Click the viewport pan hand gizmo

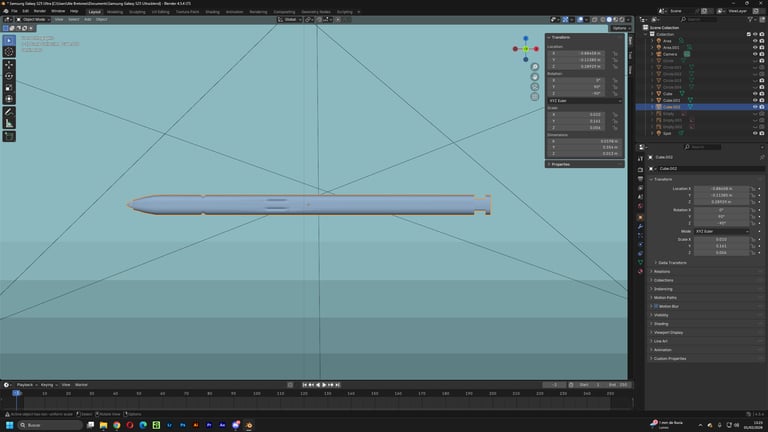535,77
